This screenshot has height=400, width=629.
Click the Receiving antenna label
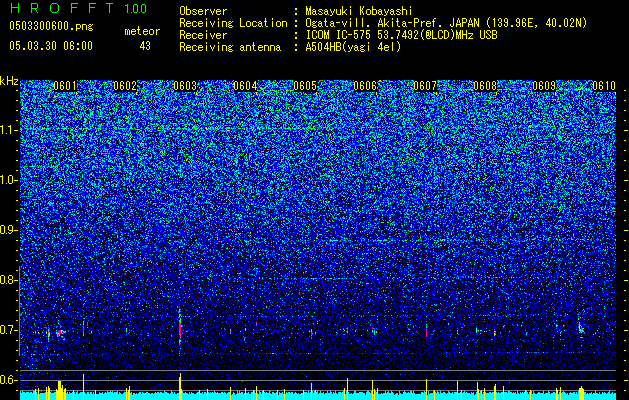click(230, 47)
